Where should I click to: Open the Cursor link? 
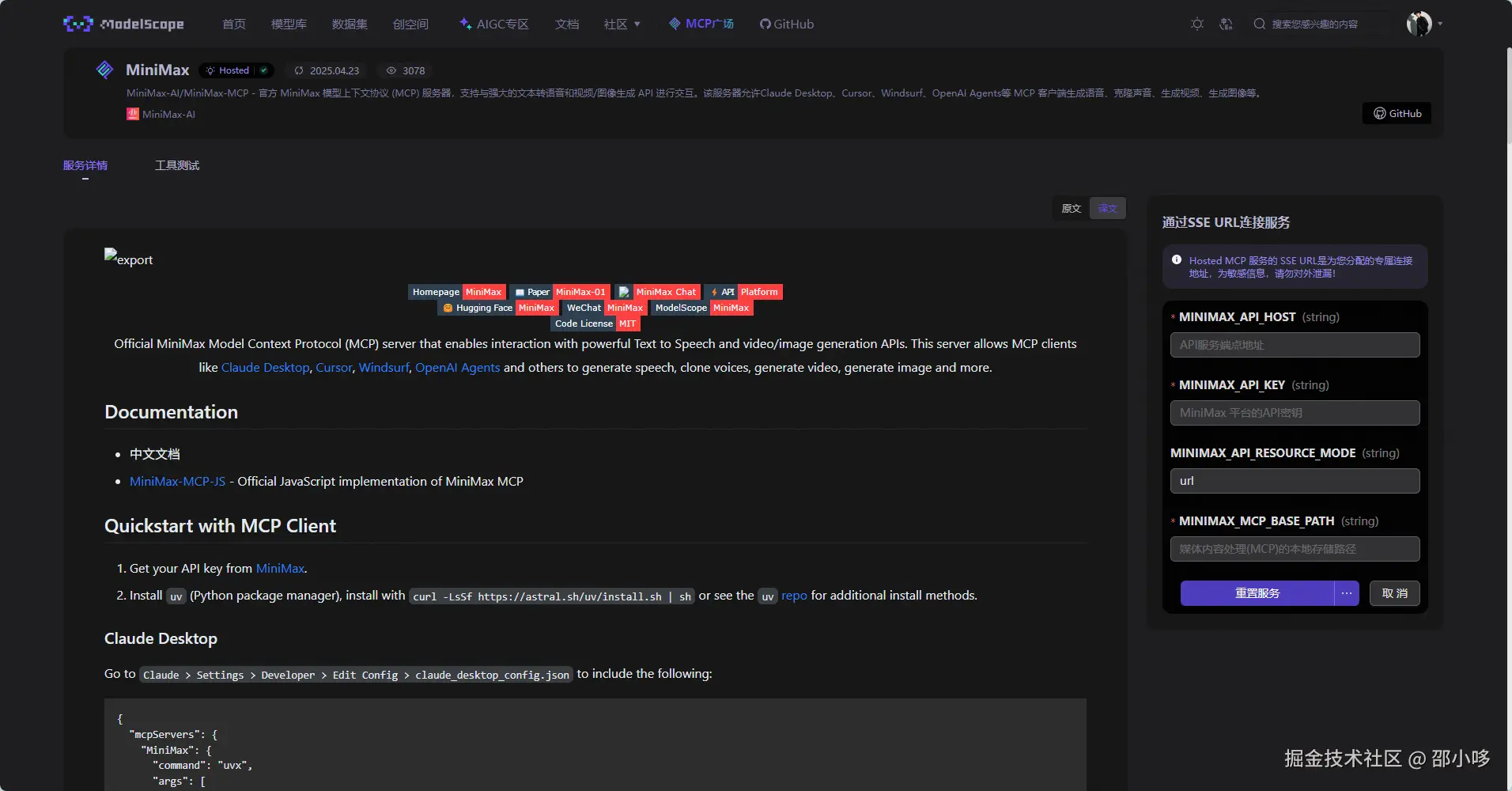coord(334,367)
